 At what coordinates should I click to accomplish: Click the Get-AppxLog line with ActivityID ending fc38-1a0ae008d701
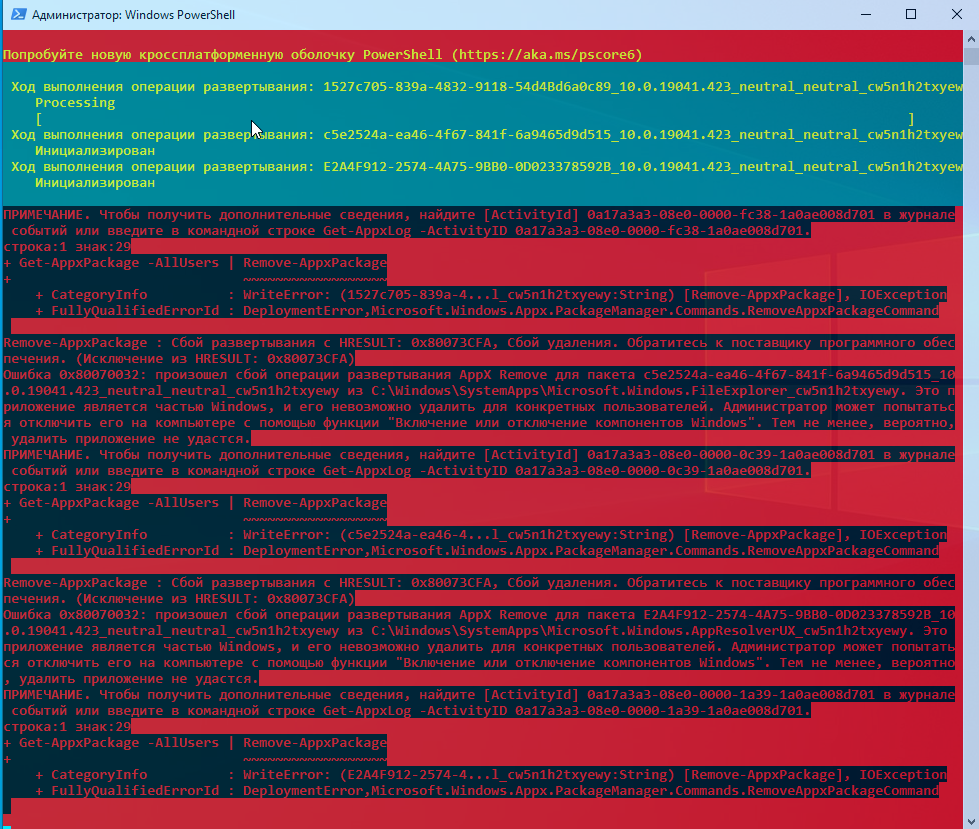(x=410, y=231)
